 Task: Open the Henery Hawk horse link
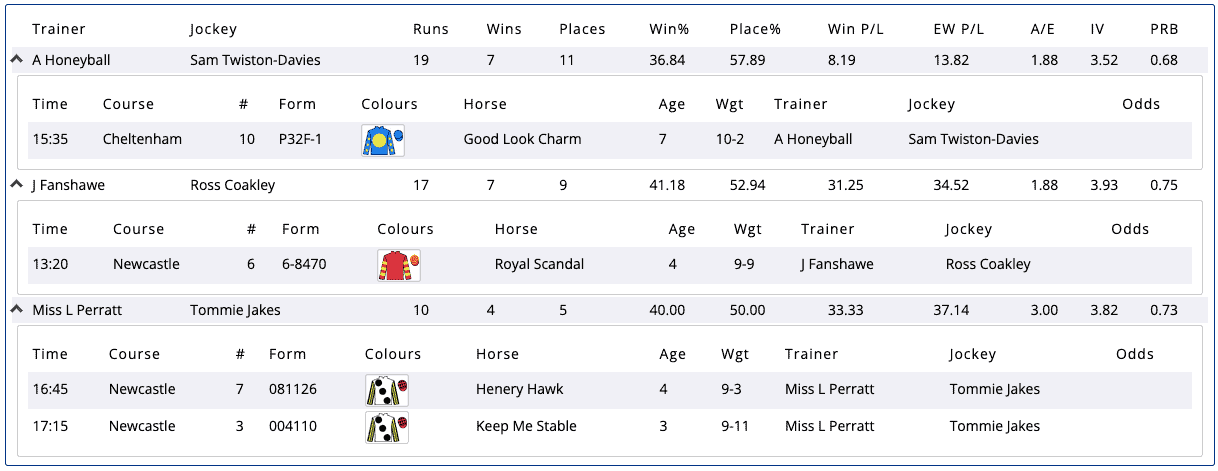point(519,390)
